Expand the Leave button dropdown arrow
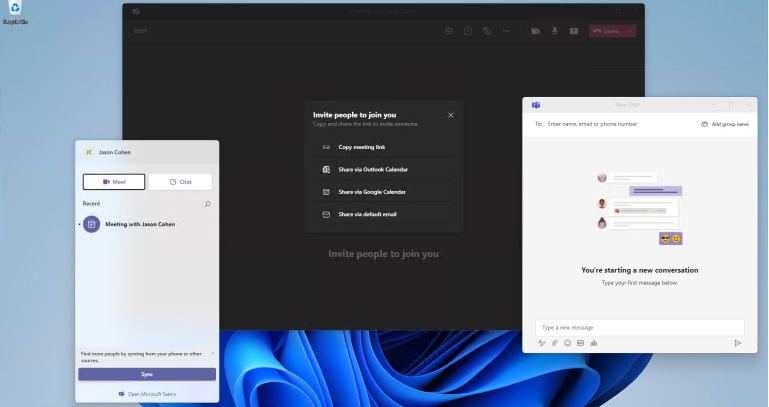 (631, 31)
